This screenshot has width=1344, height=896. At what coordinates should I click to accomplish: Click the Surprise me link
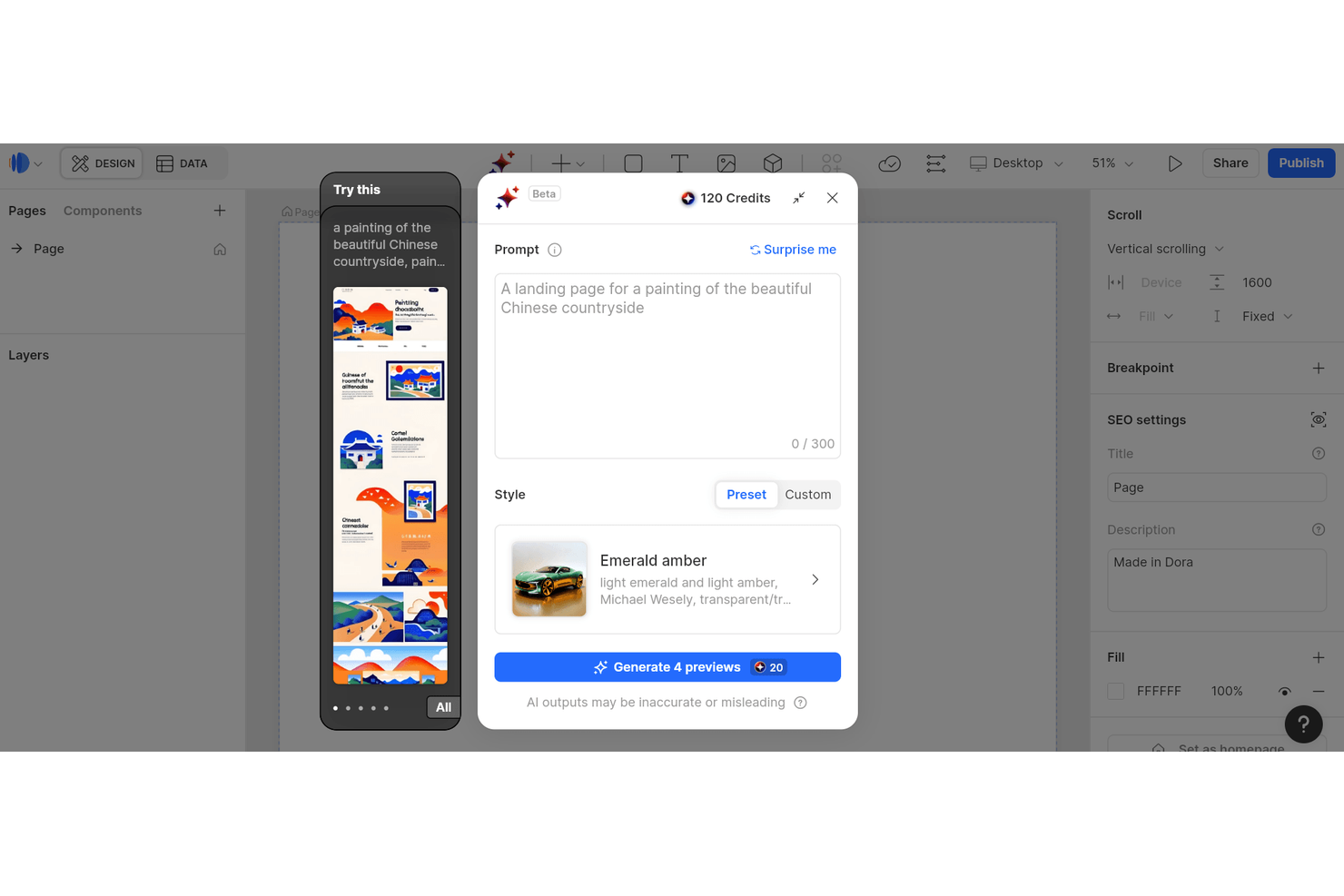(792, 249)
